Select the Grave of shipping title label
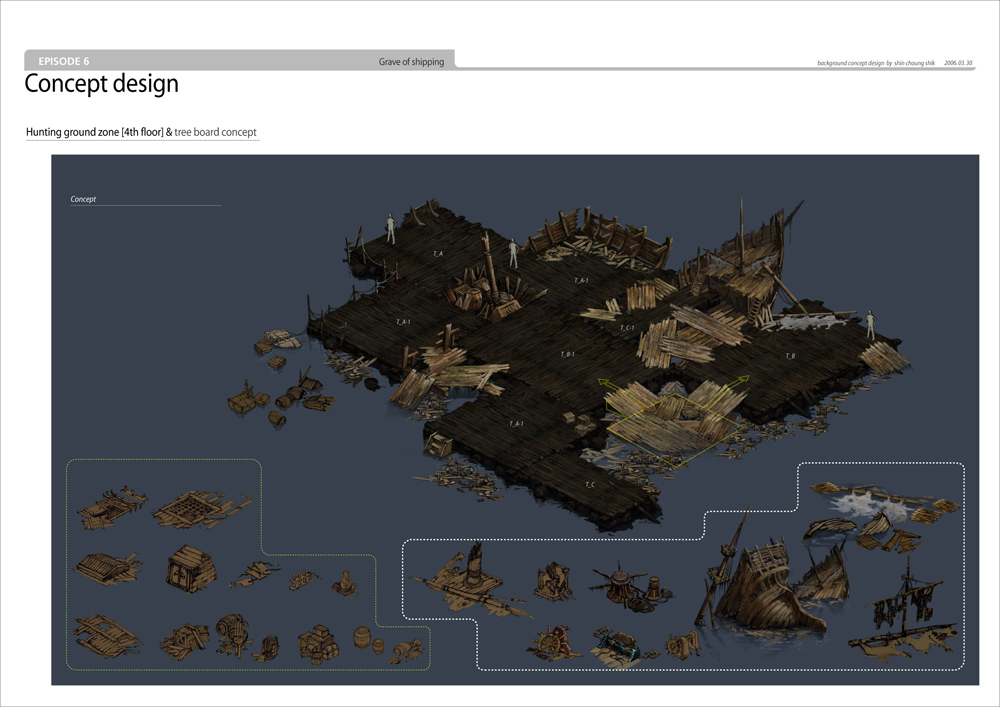The image size is (1000, 707). pos(411,62)
